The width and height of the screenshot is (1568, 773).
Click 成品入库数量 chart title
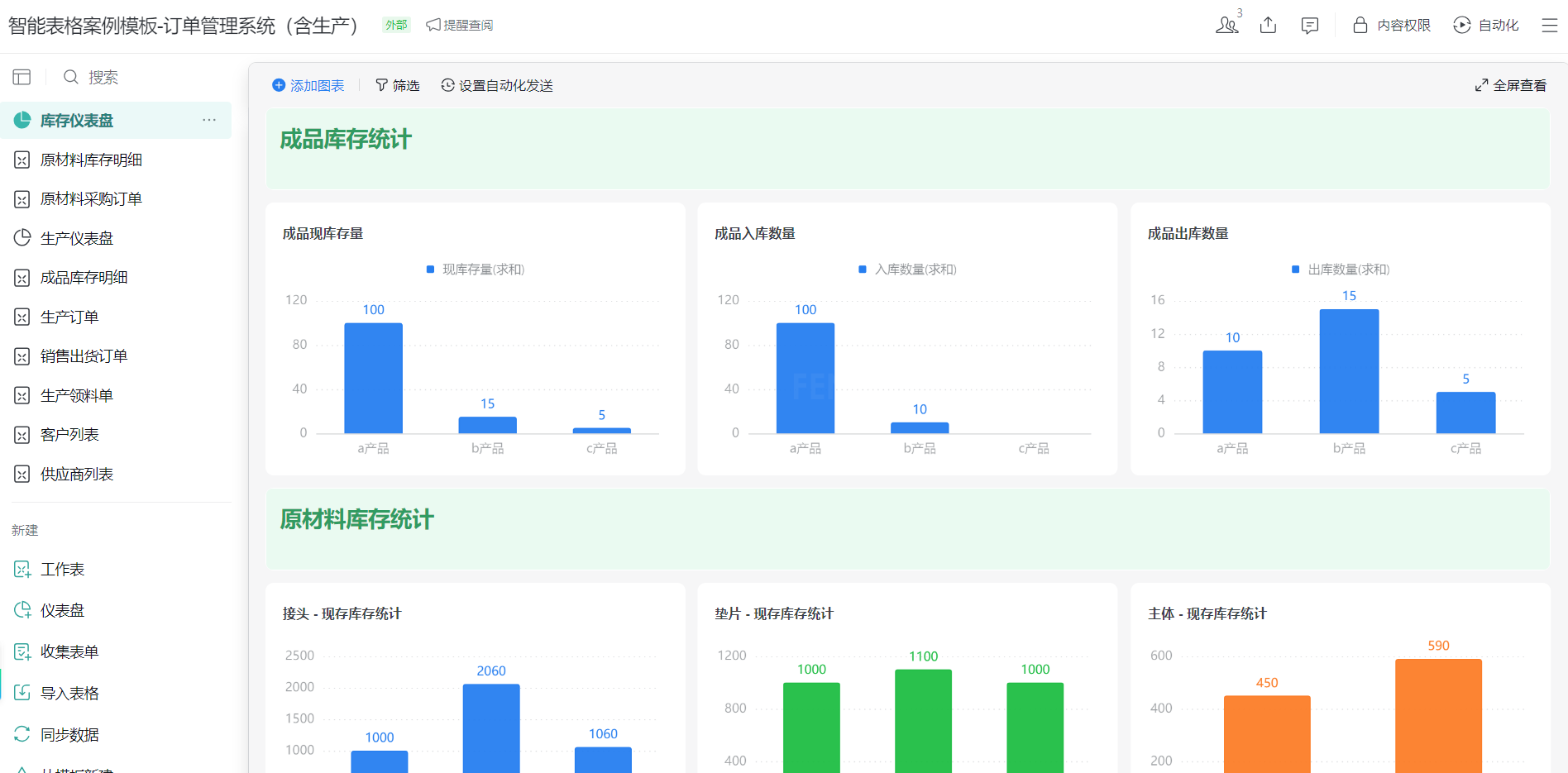(755, 234)
